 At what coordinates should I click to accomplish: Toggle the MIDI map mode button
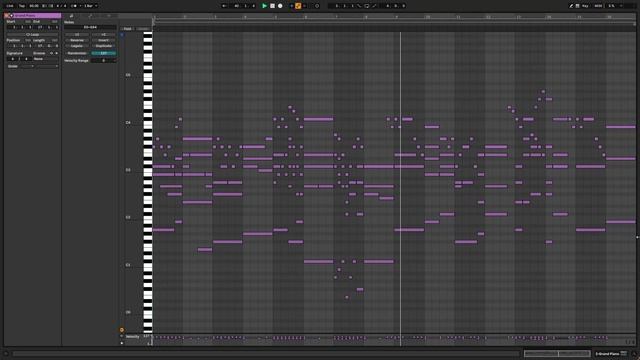[598, 6]
